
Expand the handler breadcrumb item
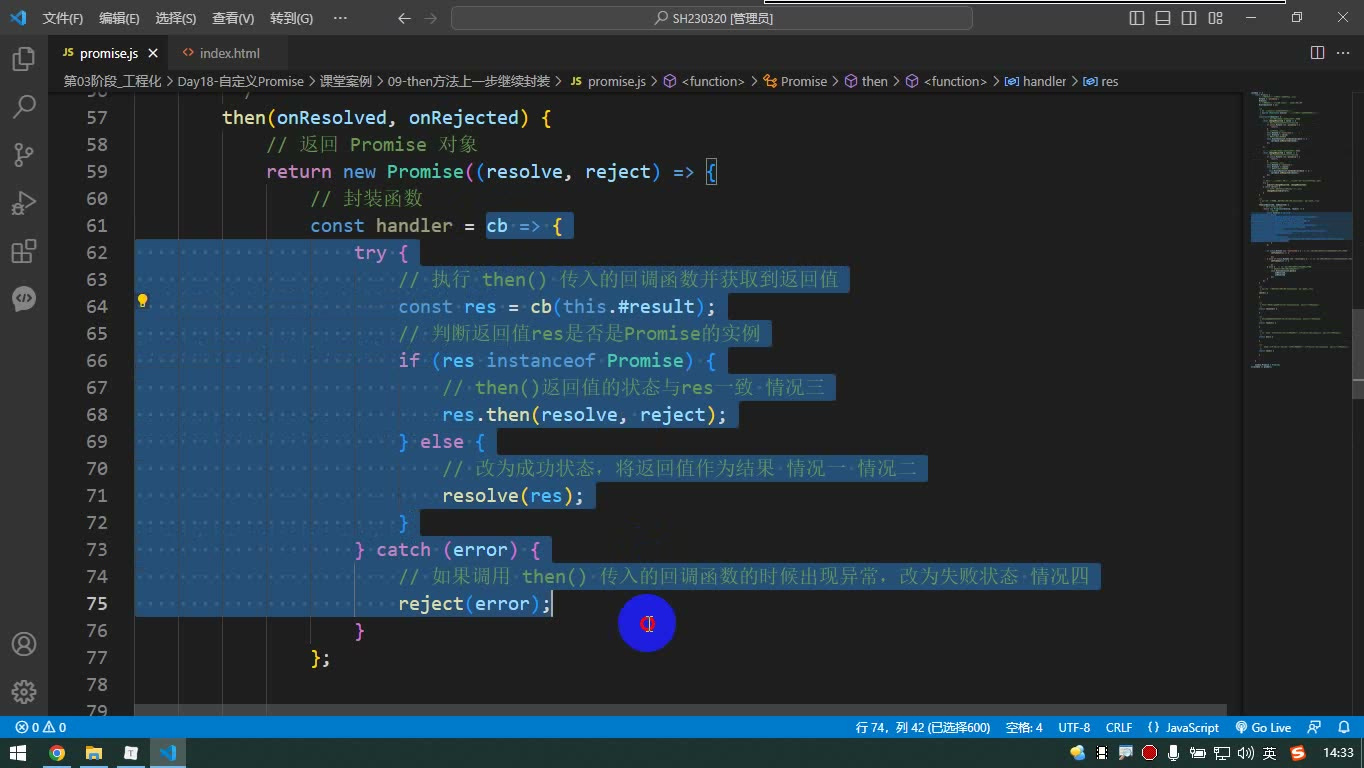click(1035, 81)
